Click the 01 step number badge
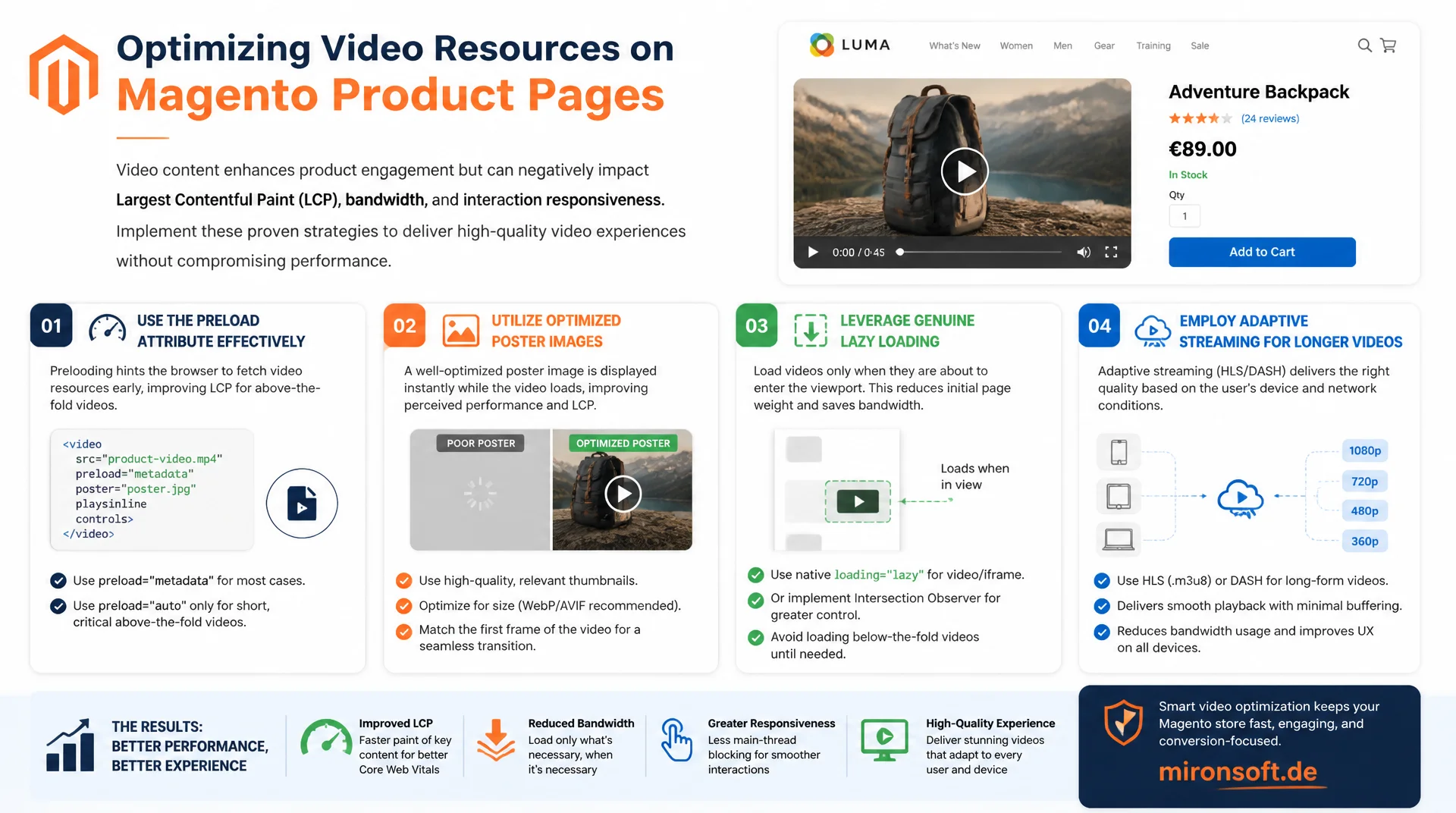1456x813 pixels. 52,325
